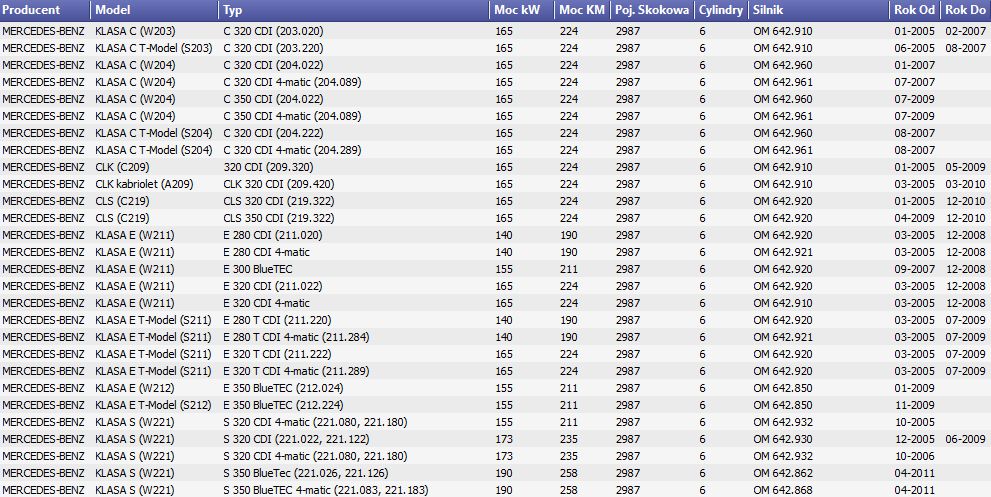Select C 350 CDI 4-matic (204.089) cell
This screenshot has width=991, height=497.
point(293,116)
